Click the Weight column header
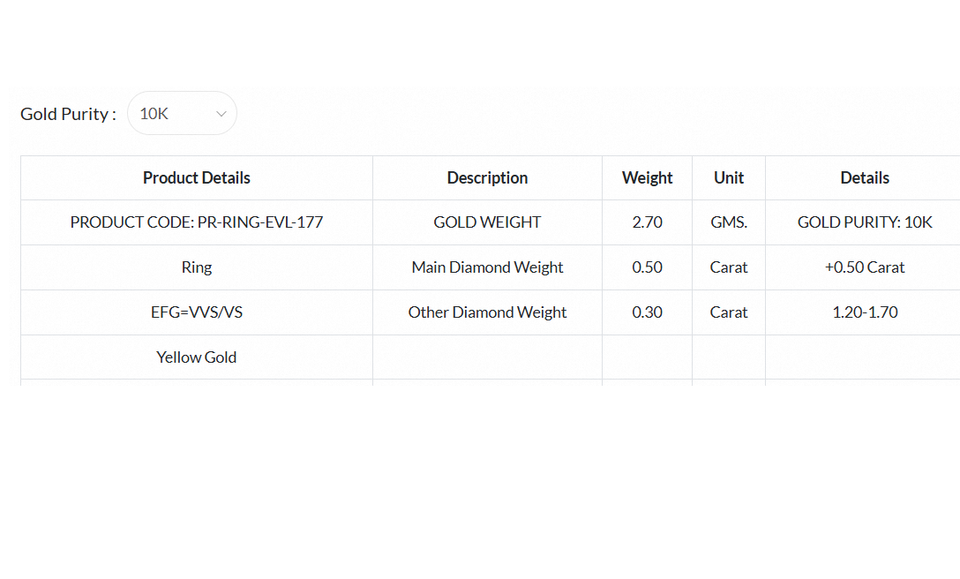This screenshot has height=579, width=960. (x=647, y=178)
